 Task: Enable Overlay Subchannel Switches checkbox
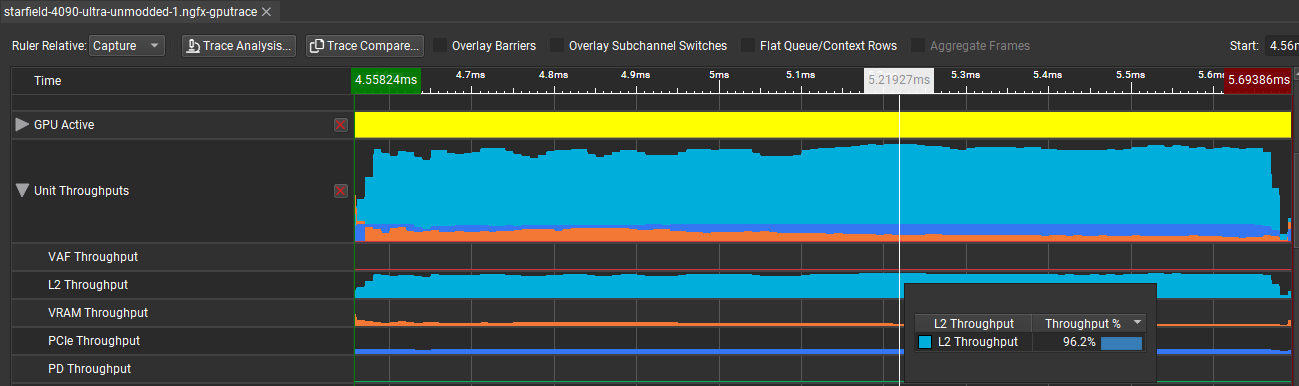point(556,46)
